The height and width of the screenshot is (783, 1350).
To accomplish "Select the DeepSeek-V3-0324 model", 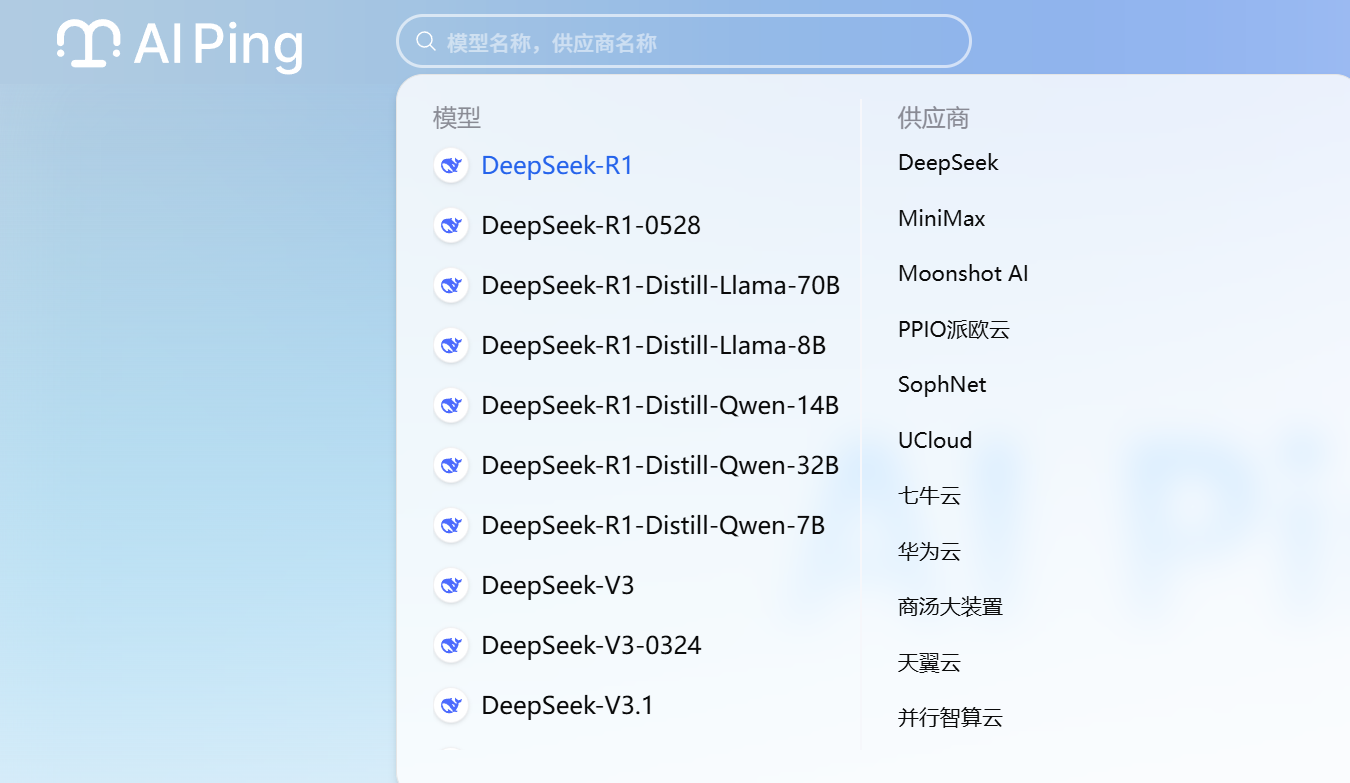I will click(591, 645).
